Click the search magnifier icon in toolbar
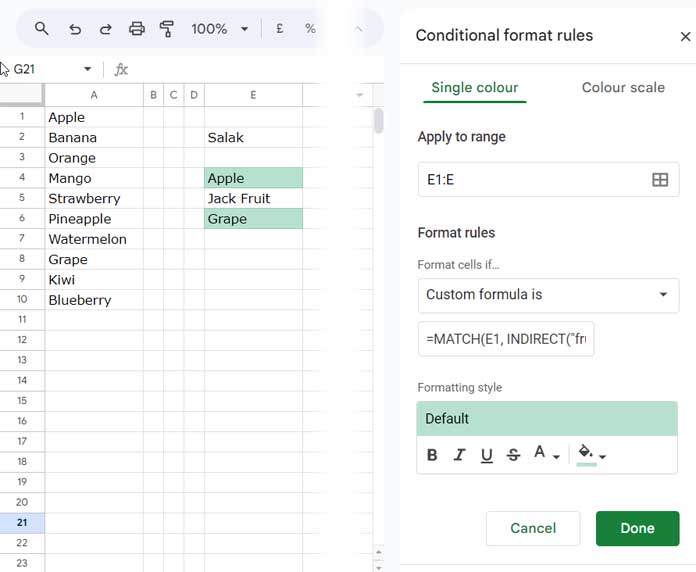696x572 pixels. pyautogui.click(x=42, y=29)
